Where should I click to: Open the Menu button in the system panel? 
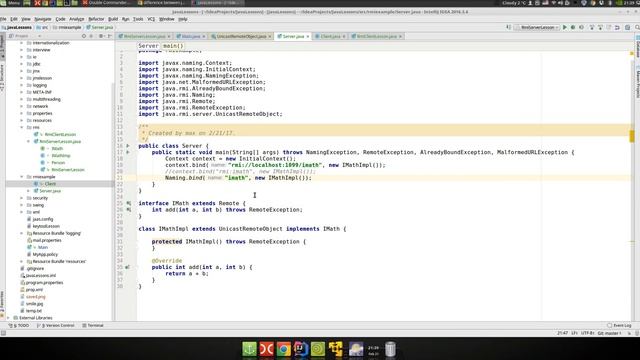[11, 3]
